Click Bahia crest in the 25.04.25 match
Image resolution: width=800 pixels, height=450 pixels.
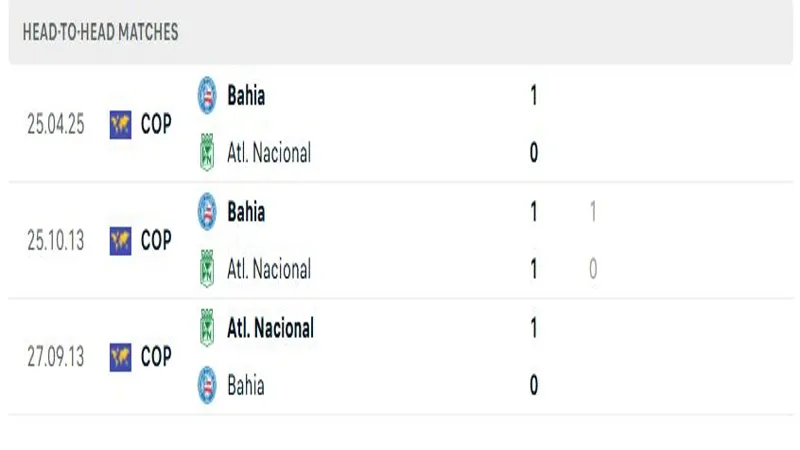coord(207,95)
